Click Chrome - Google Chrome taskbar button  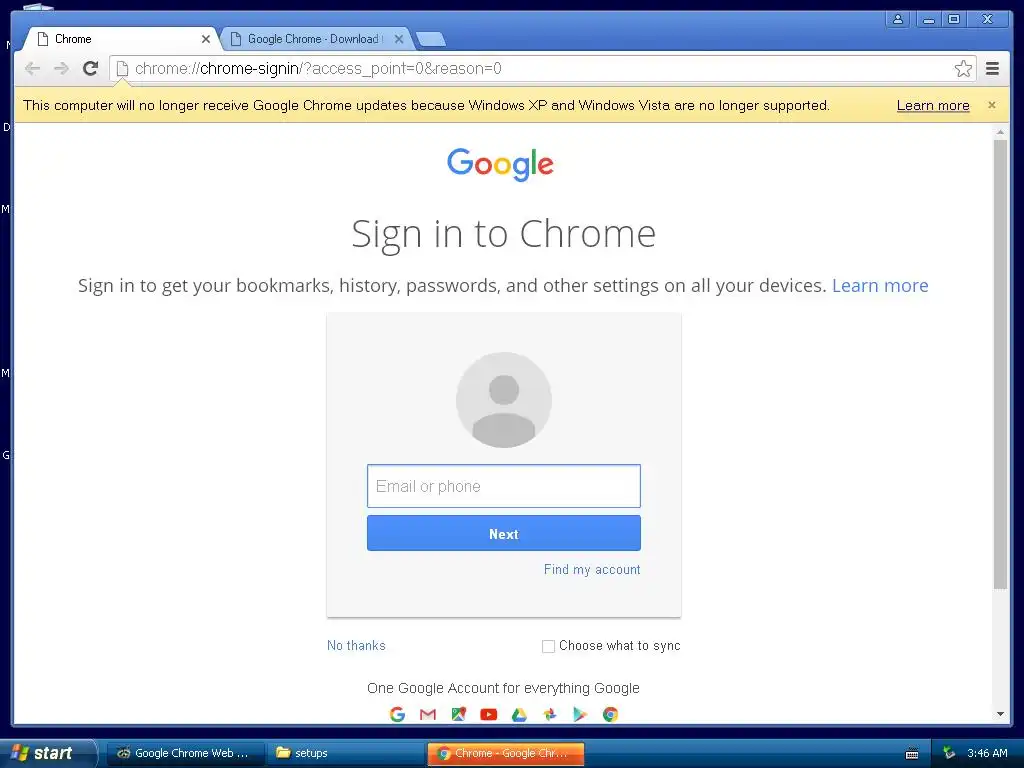505,753
